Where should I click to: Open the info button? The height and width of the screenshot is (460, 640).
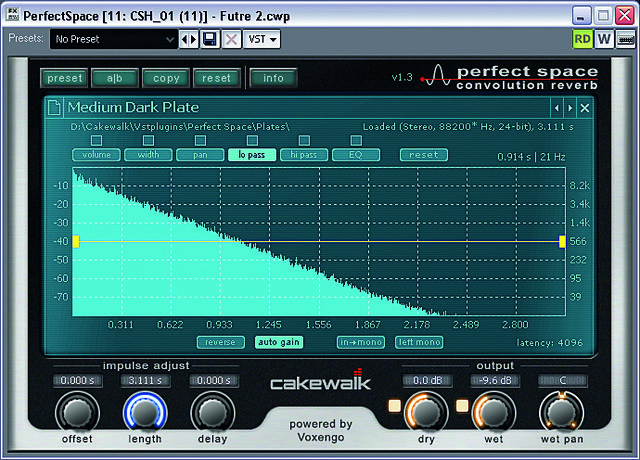tap(273, 78)
